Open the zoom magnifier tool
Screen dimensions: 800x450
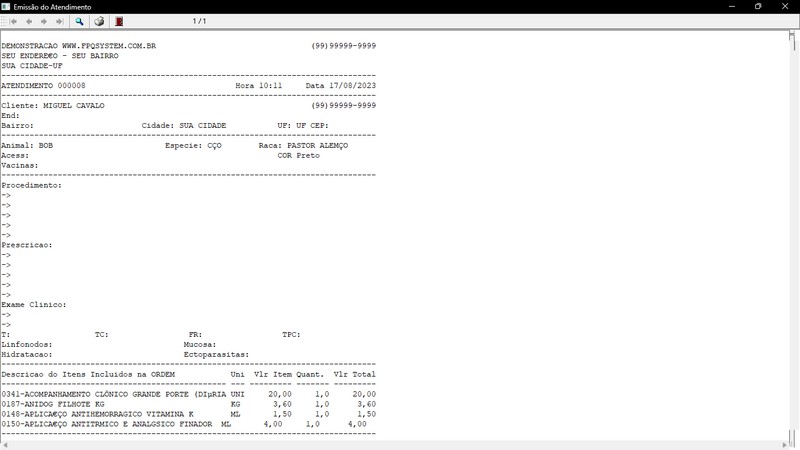pos(79,21)
